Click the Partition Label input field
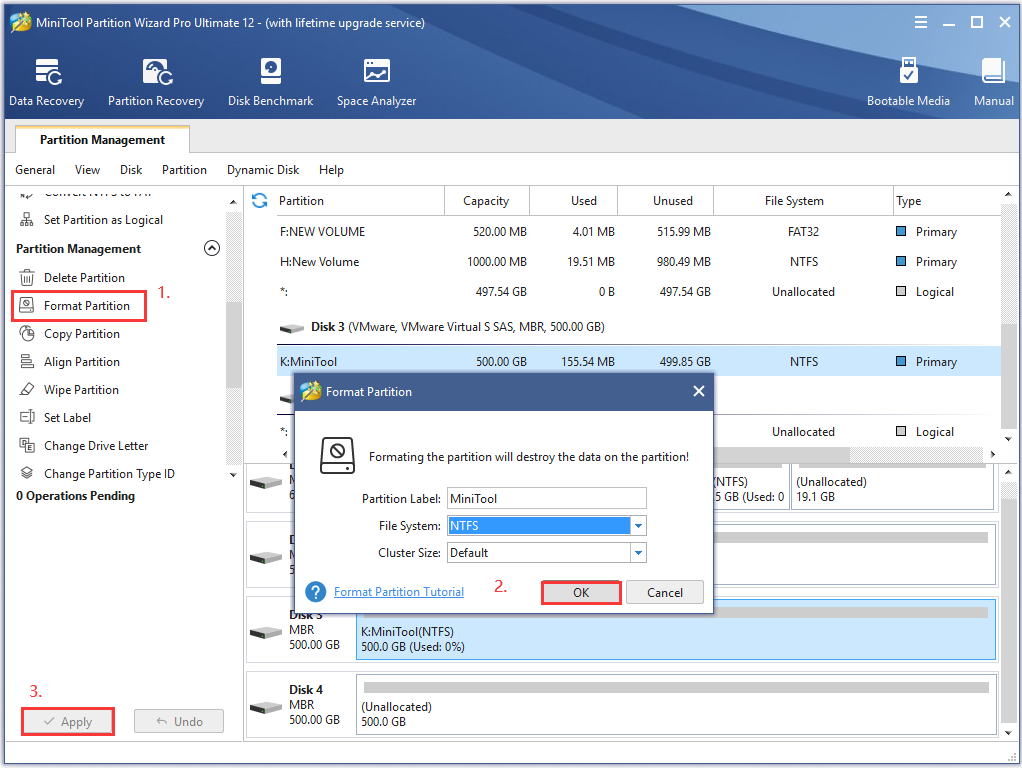 click(x=547, y=498)
